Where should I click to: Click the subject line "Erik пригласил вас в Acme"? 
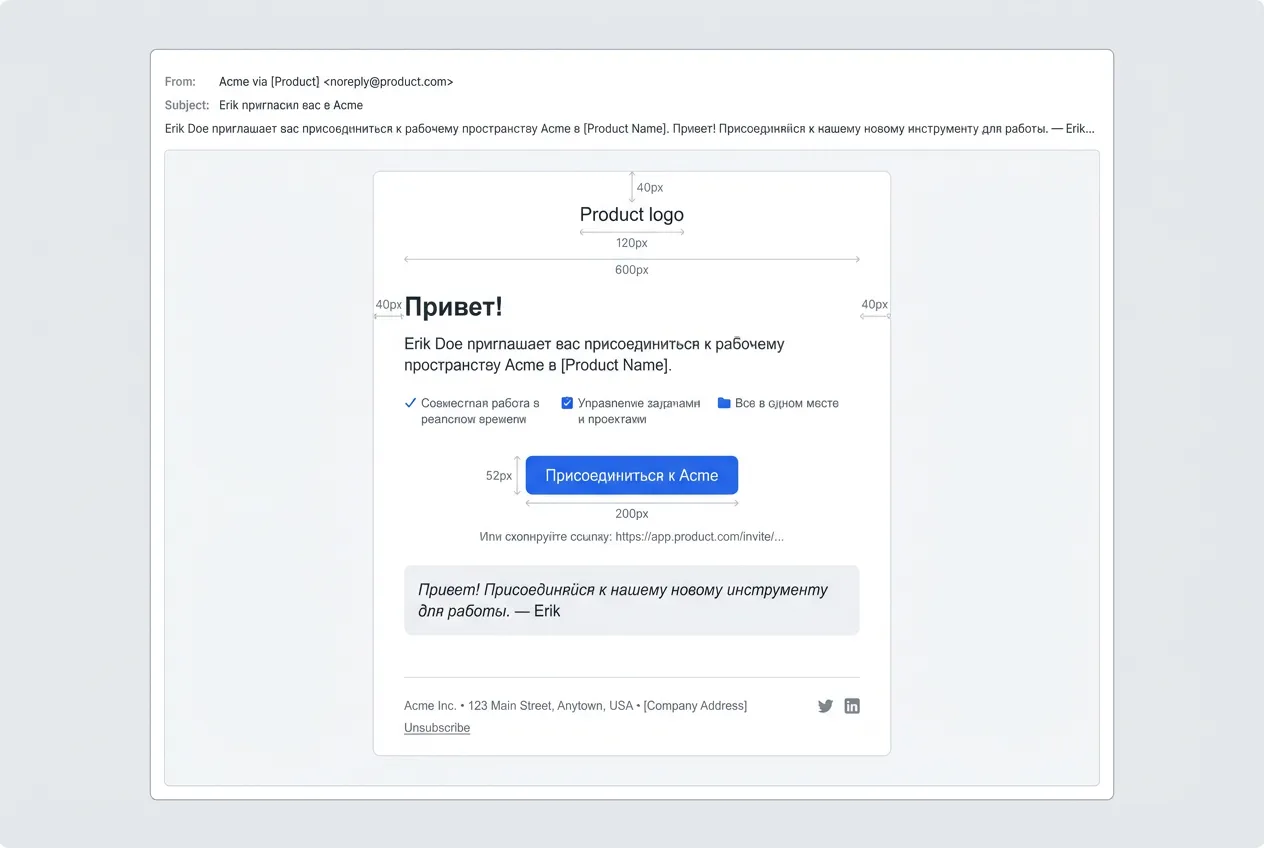pos(291,105)
